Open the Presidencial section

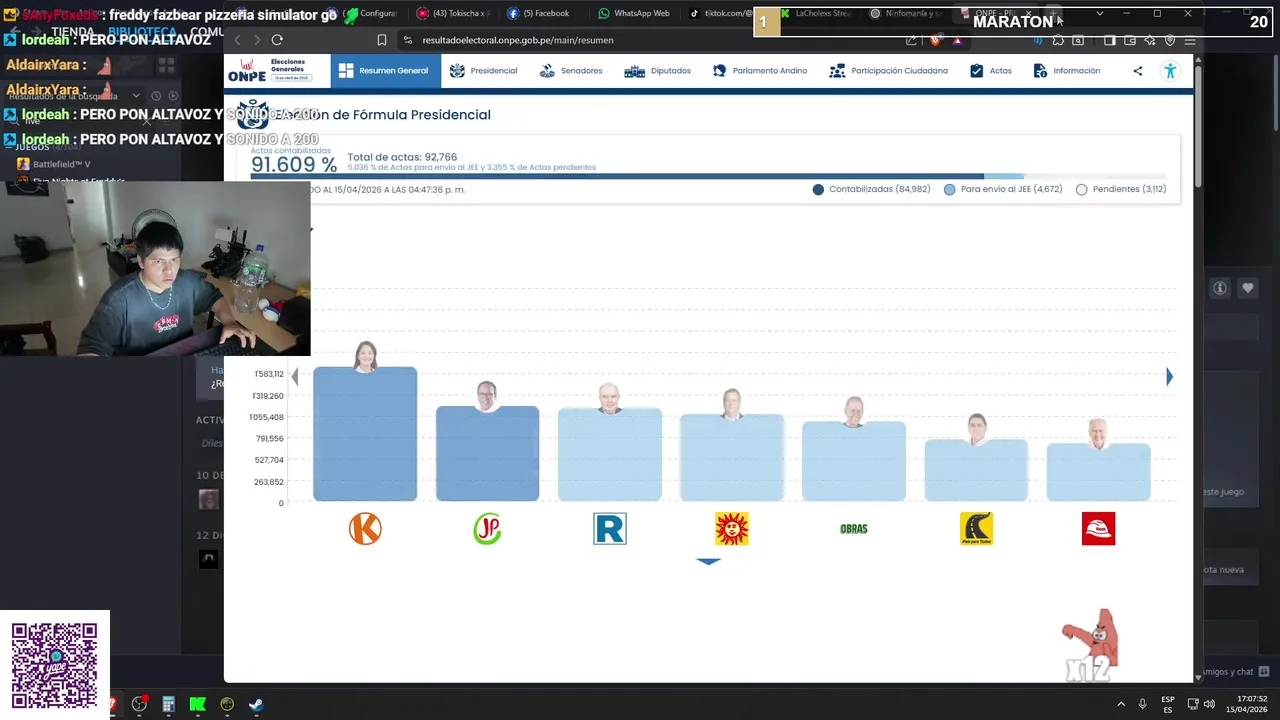483,71
